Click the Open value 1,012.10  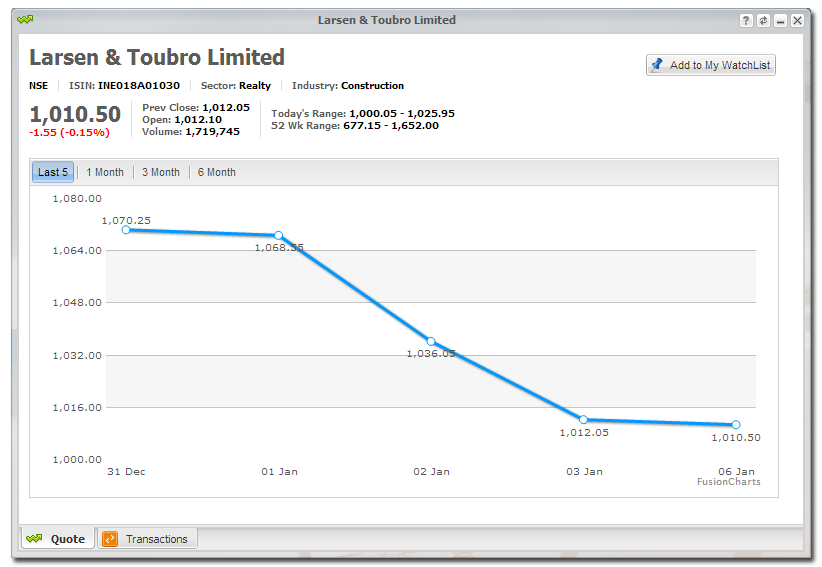pos(198,119)
